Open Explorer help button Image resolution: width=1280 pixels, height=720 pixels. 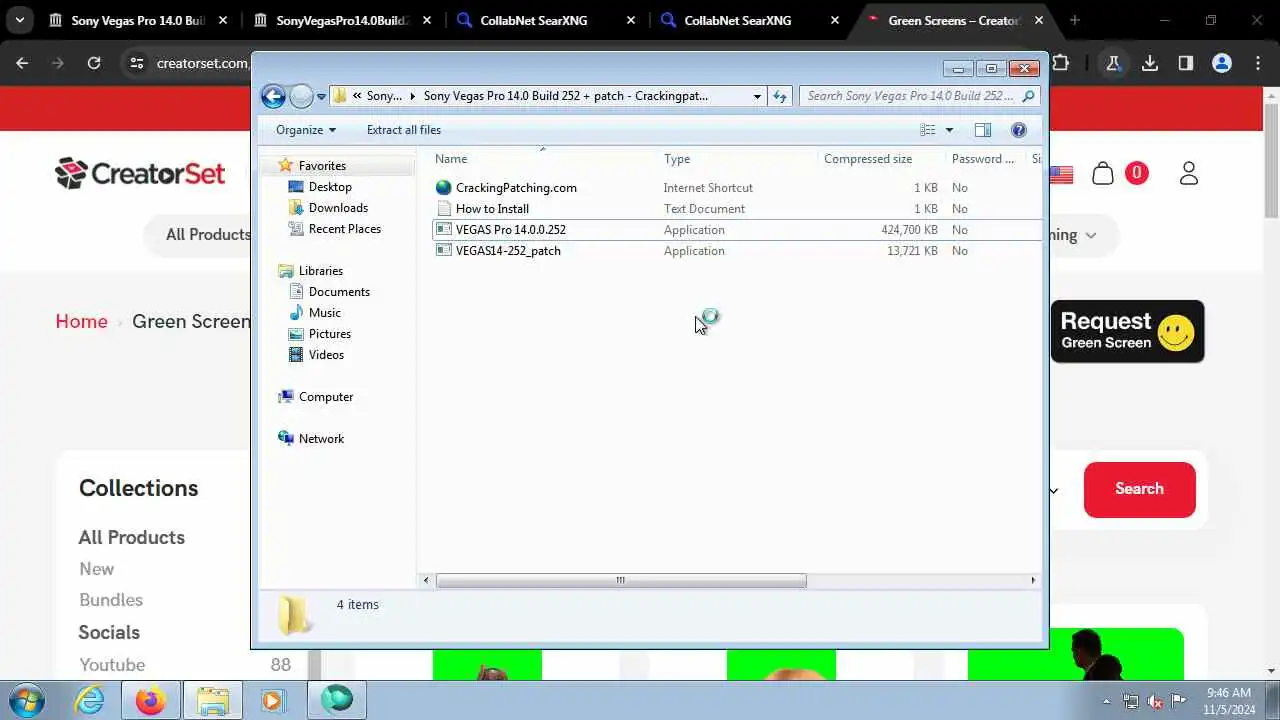tap(1018, 130)
